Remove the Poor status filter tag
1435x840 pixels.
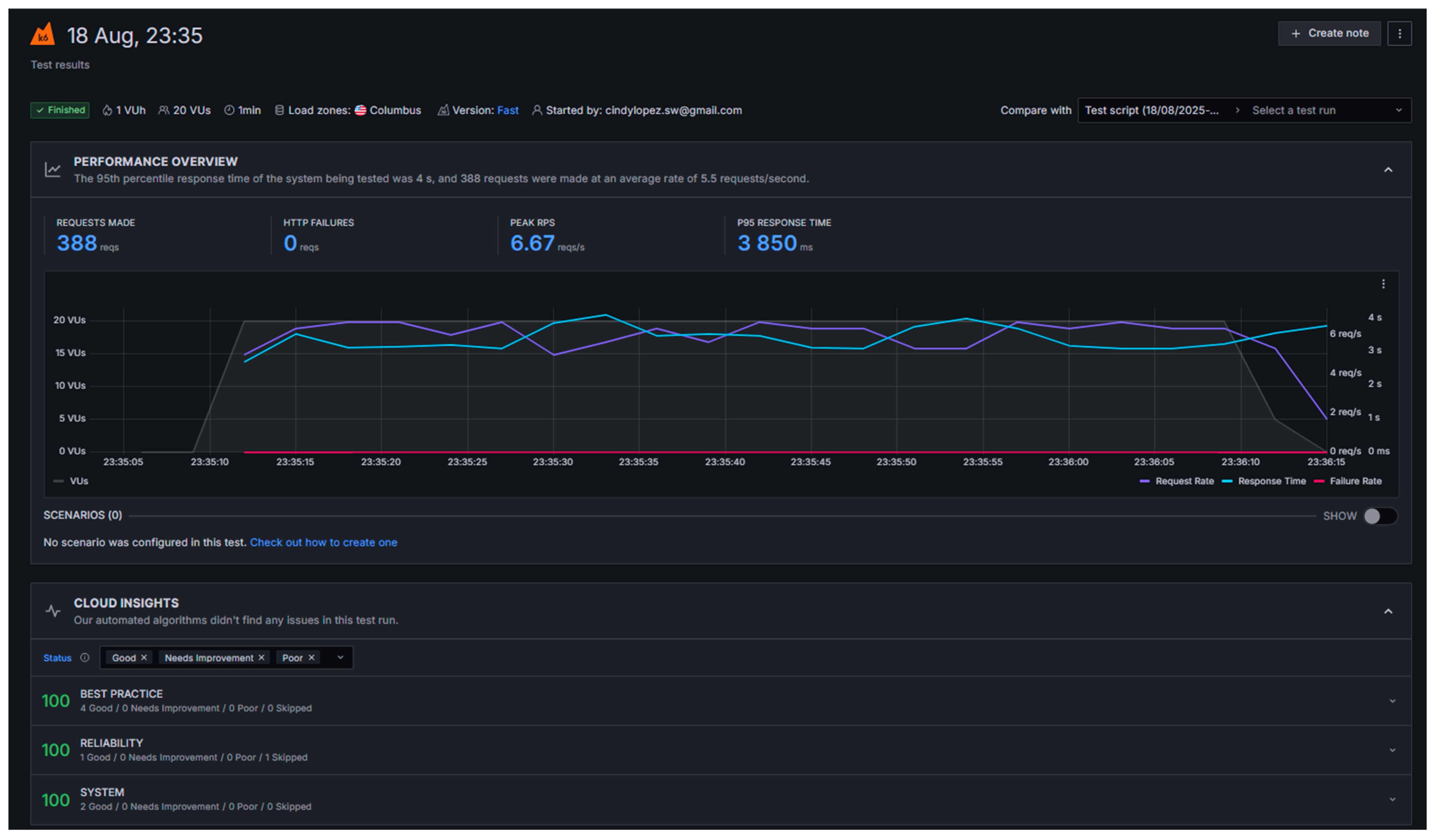point(311,657)
